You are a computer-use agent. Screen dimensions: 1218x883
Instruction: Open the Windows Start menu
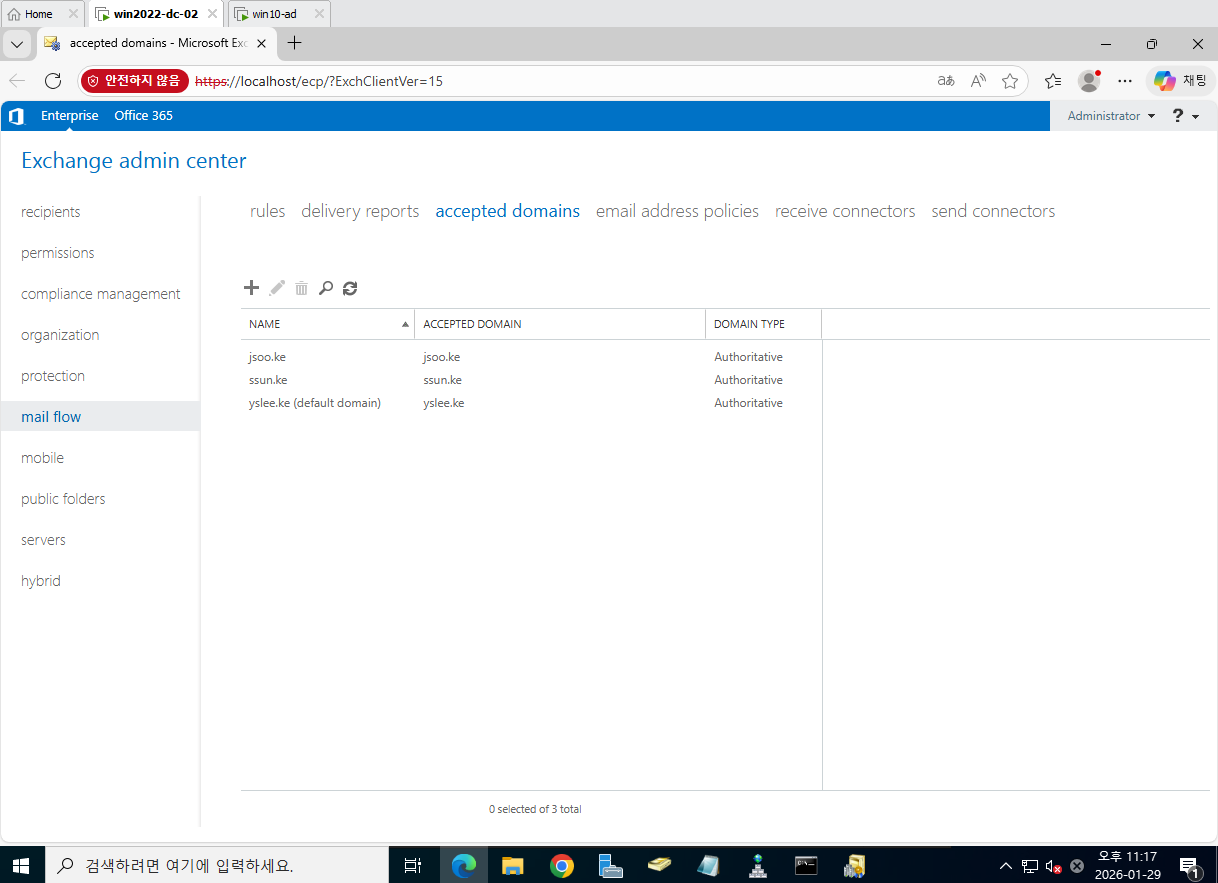click(21, 865)
